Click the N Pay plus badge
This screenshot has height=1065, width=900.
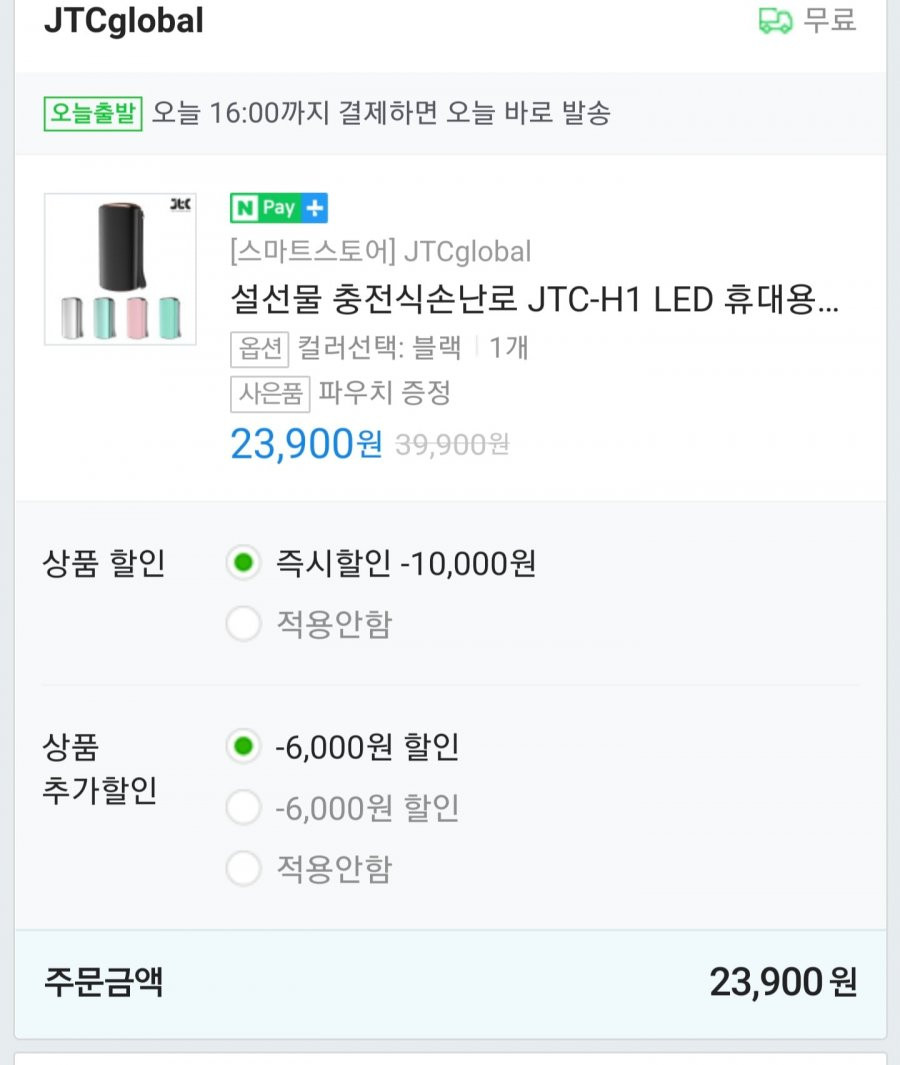point(279,208)
